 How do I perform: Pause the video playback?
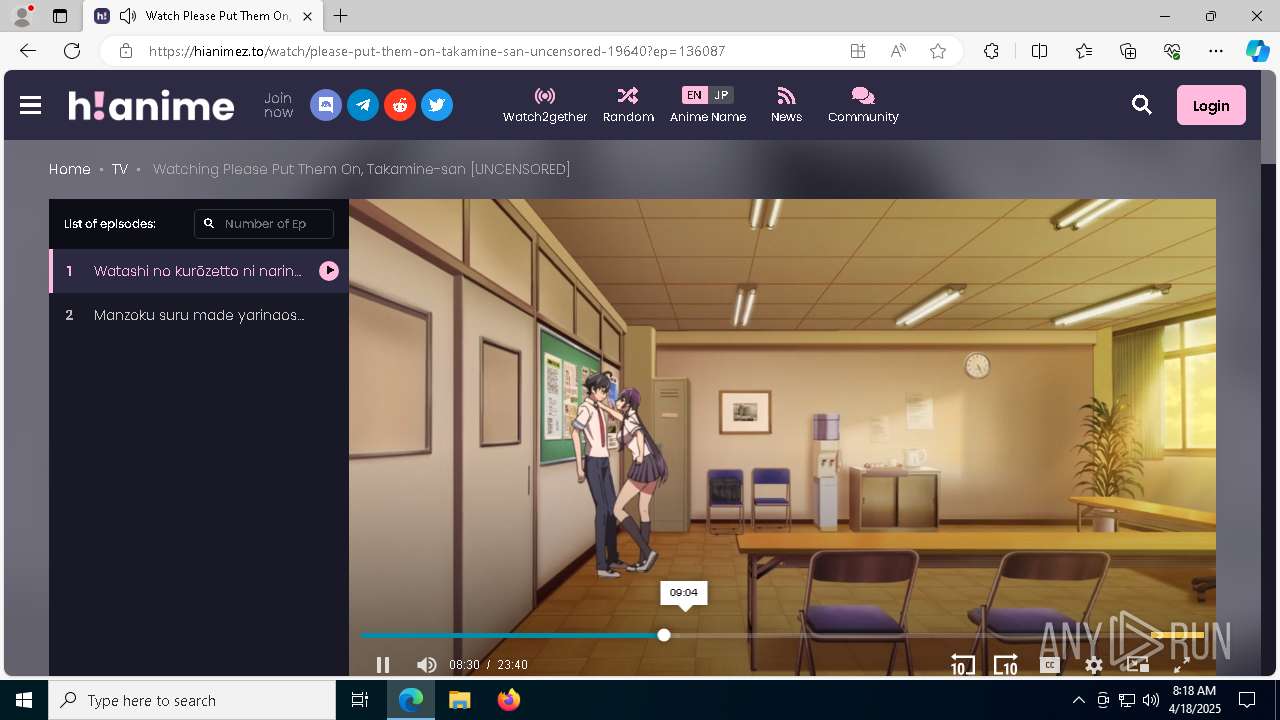(x=382, y=665)
